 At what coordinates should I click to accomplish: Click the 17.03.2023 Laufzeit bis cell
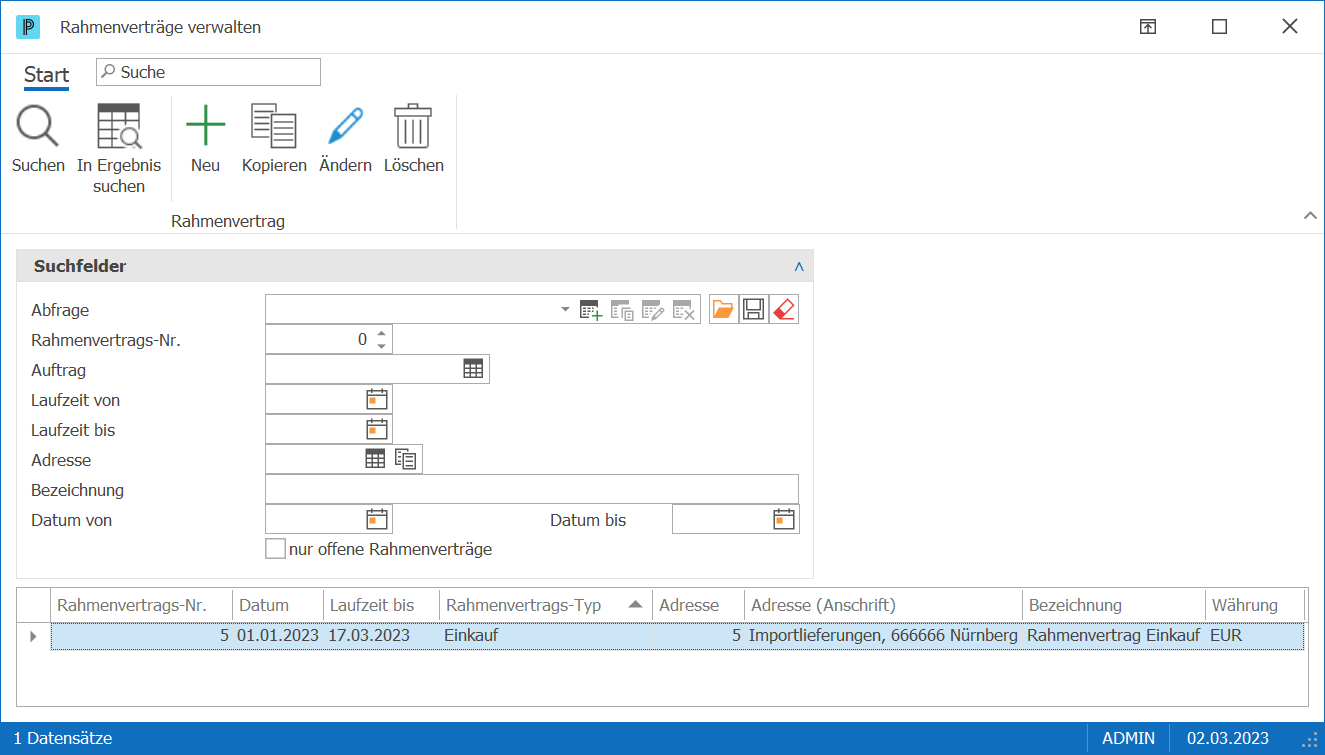pos(381,636)
